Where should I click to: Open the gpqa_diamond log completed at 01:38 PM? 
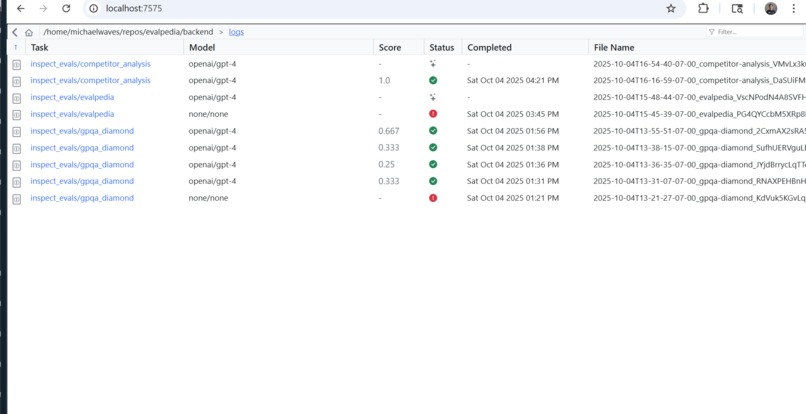pos(82,148)
